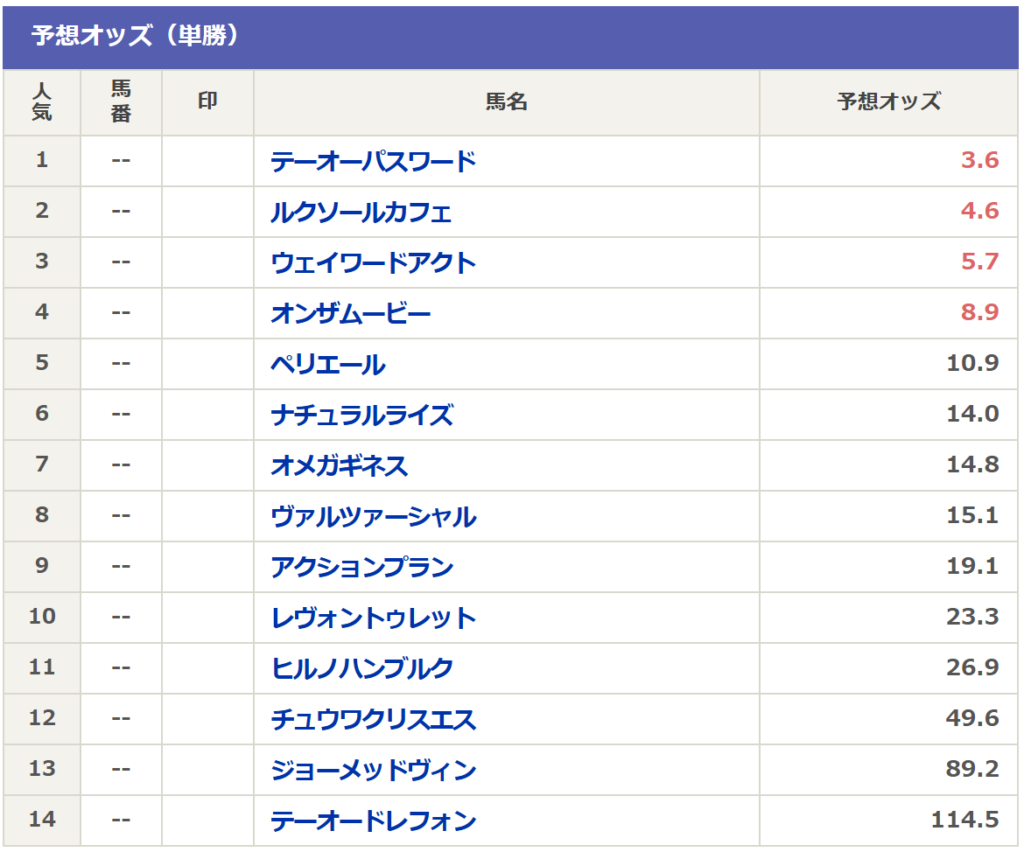1024x852 pixels.
Task: Open horse link テーオーパスワード
Action: tap(373, 161)
